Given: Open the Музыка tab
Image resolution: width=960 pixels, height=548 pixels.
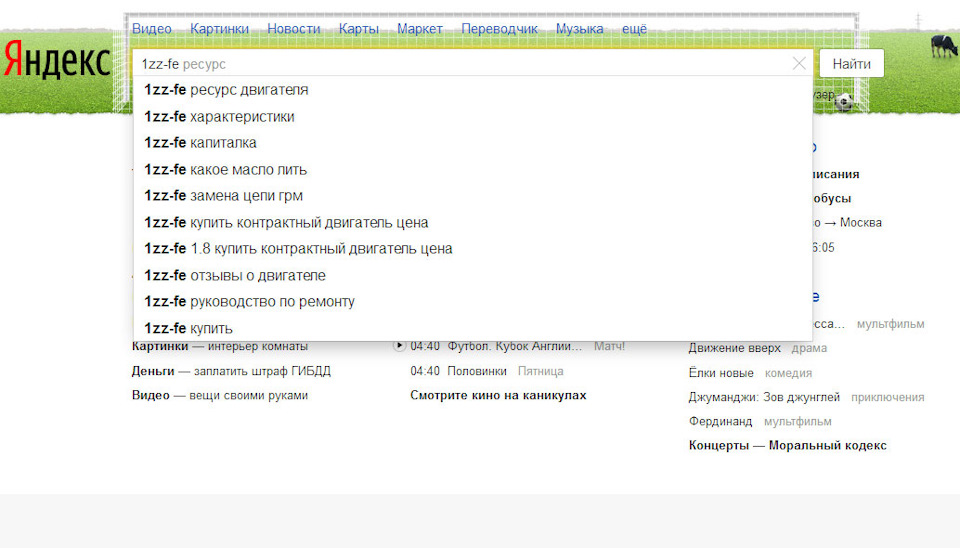Looking at the screenshot, I should [580, 29].
